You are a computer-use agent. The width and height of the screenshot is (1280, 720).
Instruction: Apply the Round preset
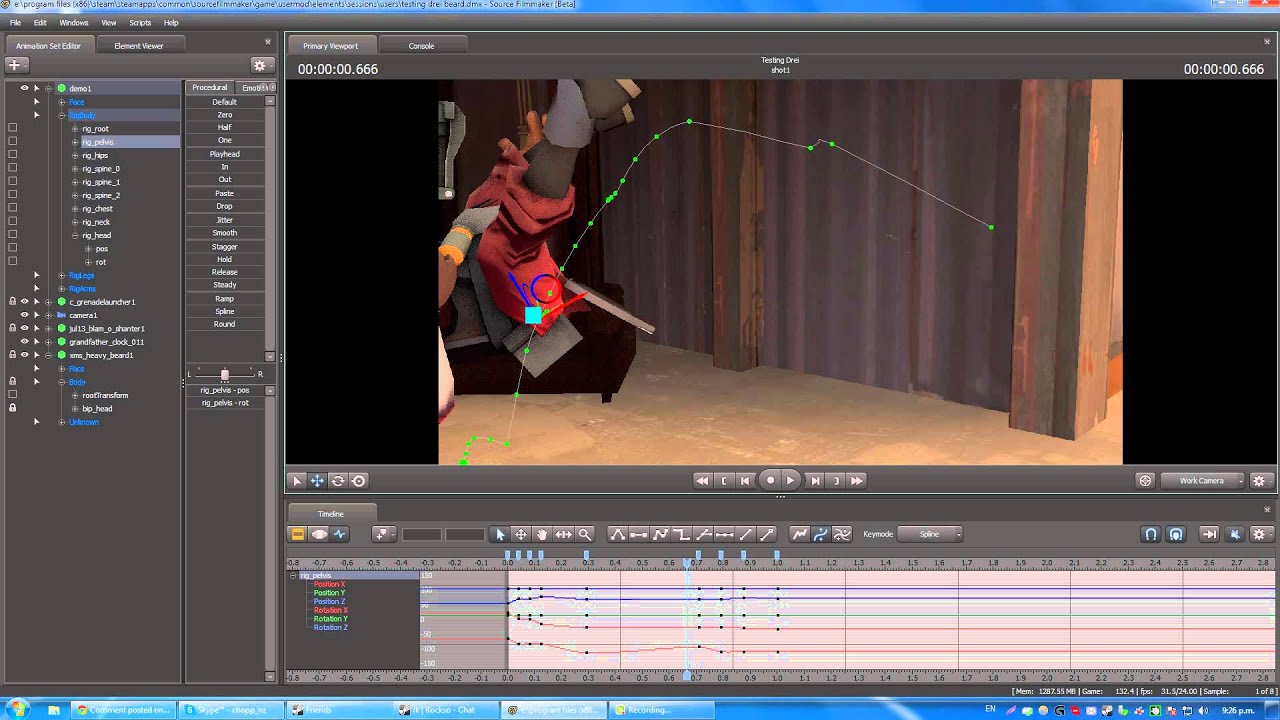225,324
